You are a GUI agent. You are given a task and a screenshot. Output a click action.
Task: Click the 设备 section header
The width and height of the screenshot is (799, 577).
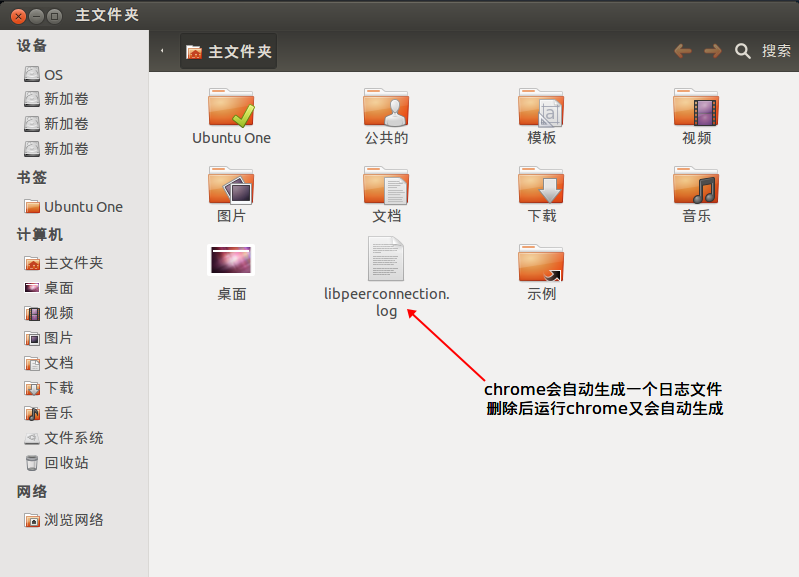click(x=32, y=46)
